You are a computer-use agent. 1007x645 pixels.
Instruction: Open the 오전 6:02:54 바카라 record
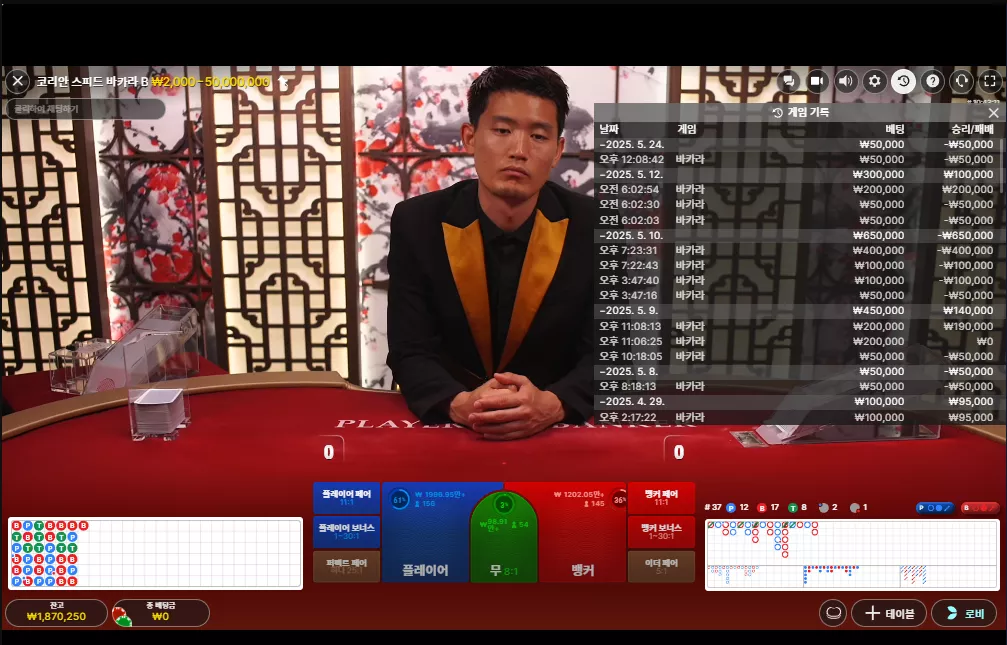tap(798, 190)
